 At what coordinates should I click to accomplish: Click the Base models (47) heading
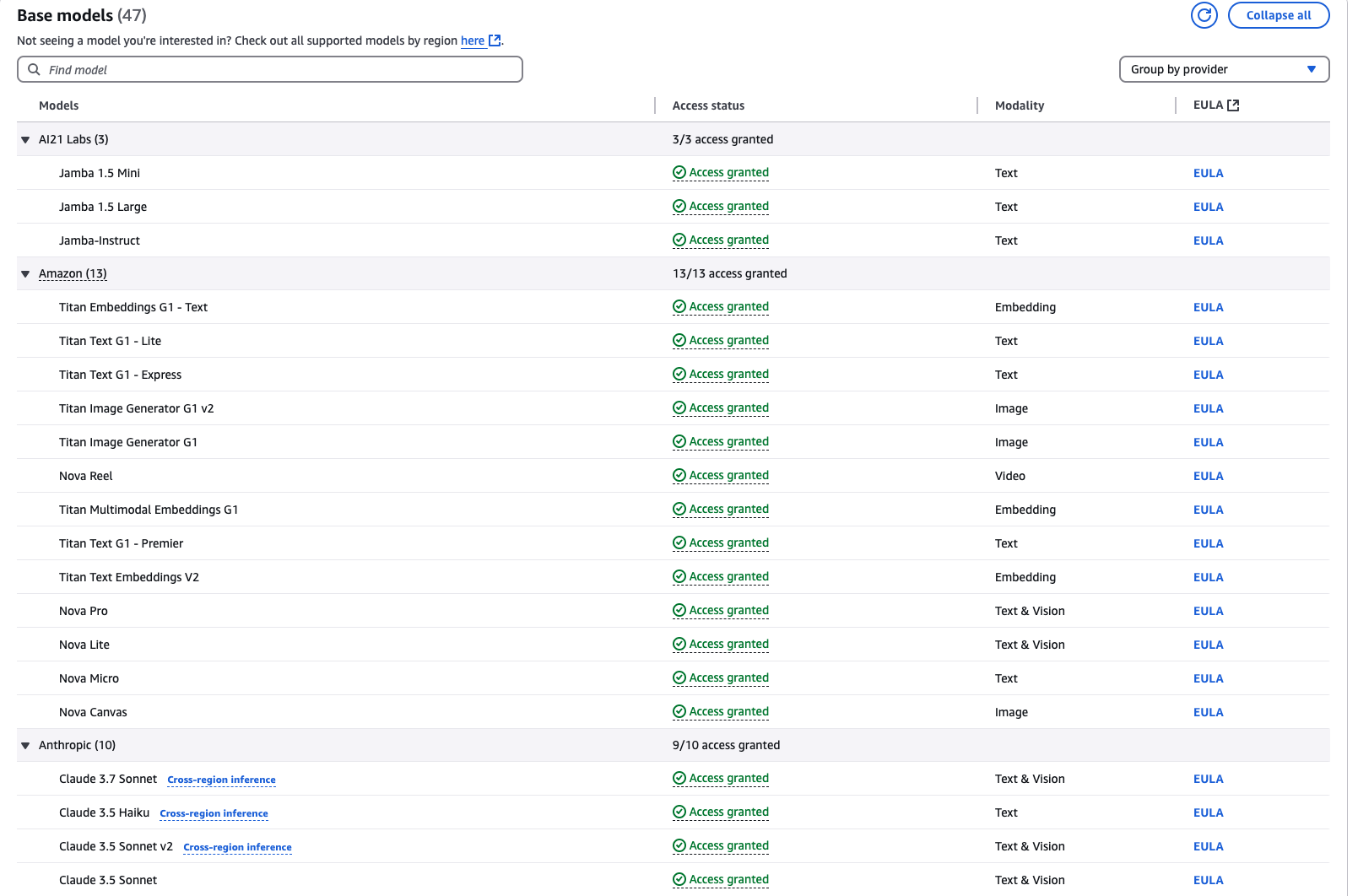click(82, 15)
